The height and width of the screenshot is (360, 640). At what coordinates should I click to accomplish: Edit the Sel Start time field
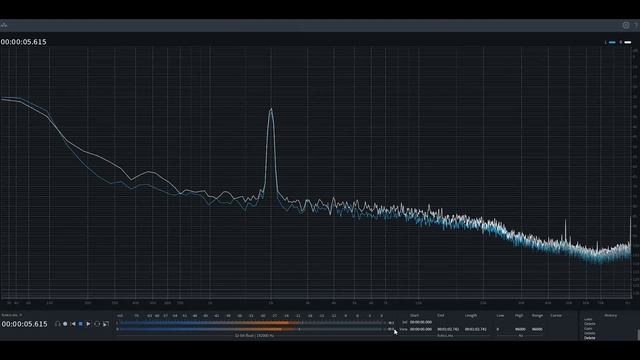click(421, 322)
